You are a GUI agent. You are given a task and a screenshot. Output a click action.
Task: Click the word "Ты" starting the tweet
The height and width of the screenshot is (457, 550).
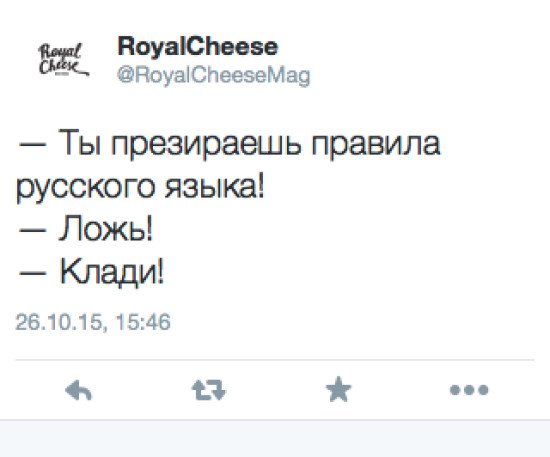[79, 142]
